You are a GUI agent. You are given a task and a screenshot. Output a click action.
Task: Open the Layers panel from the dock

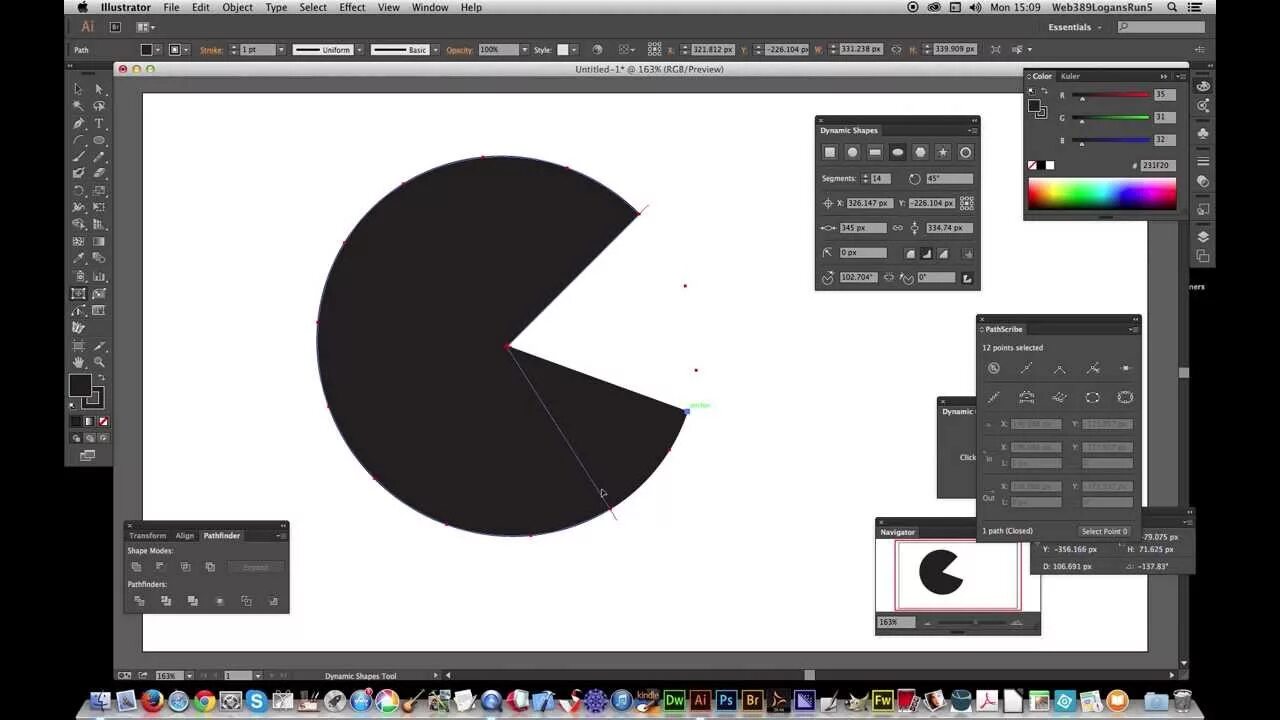tap(1203, 237)
